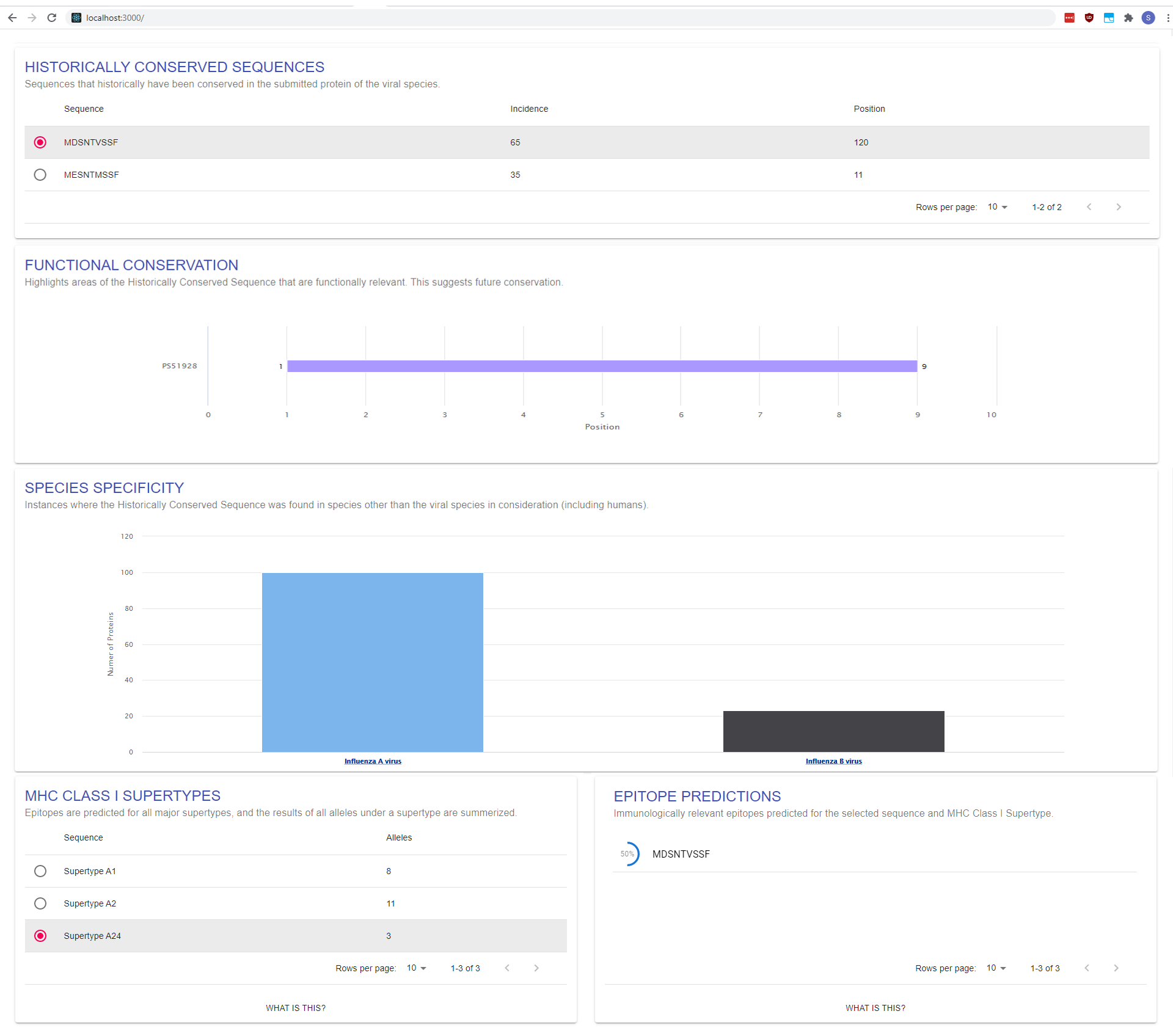Screen dimensions: 1173x1036
Task: Click the purple PS51928 bar in chart
Action: 602,366
